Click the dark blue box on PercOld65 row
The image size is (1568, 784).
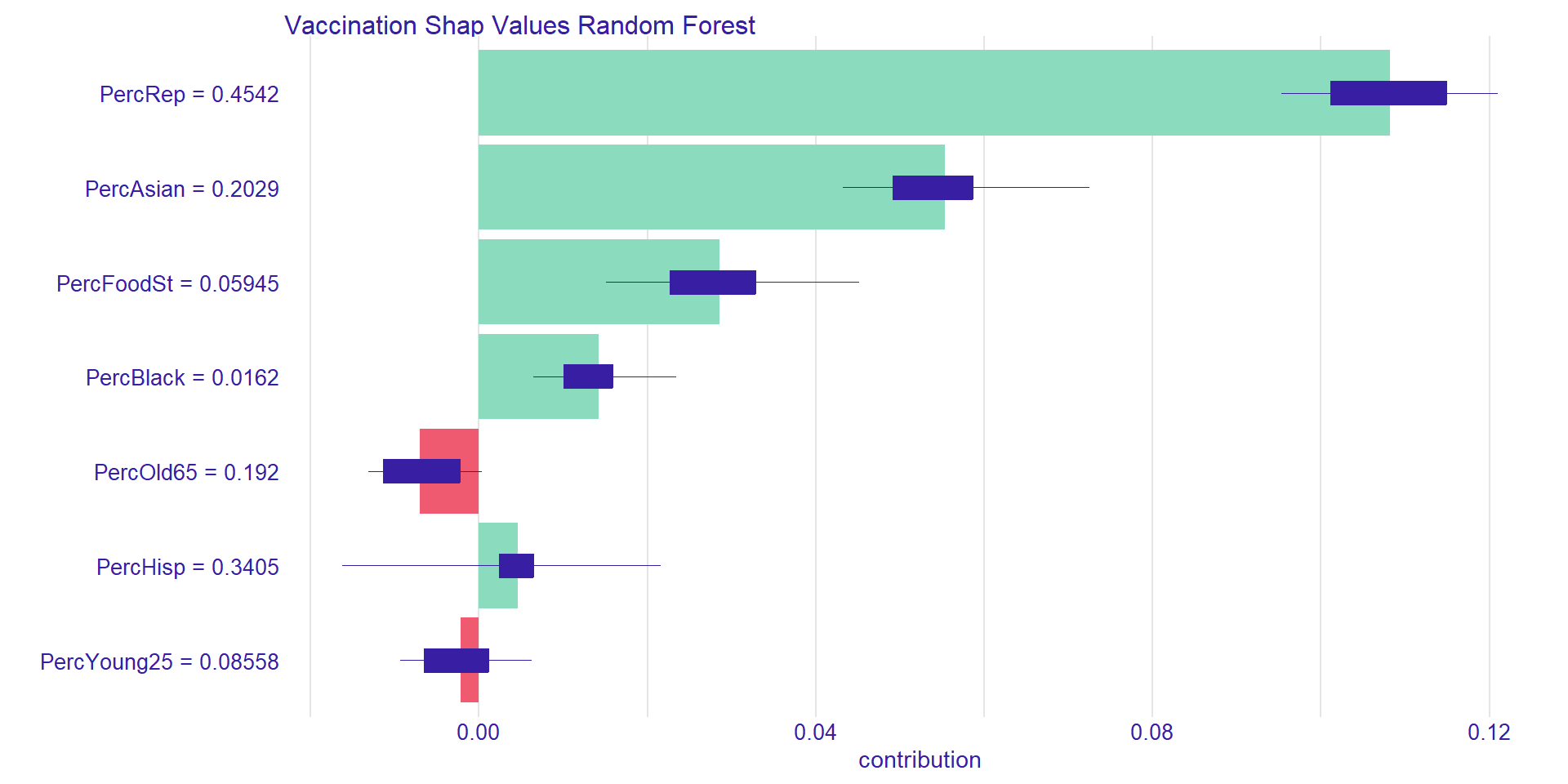coord(421,471)
